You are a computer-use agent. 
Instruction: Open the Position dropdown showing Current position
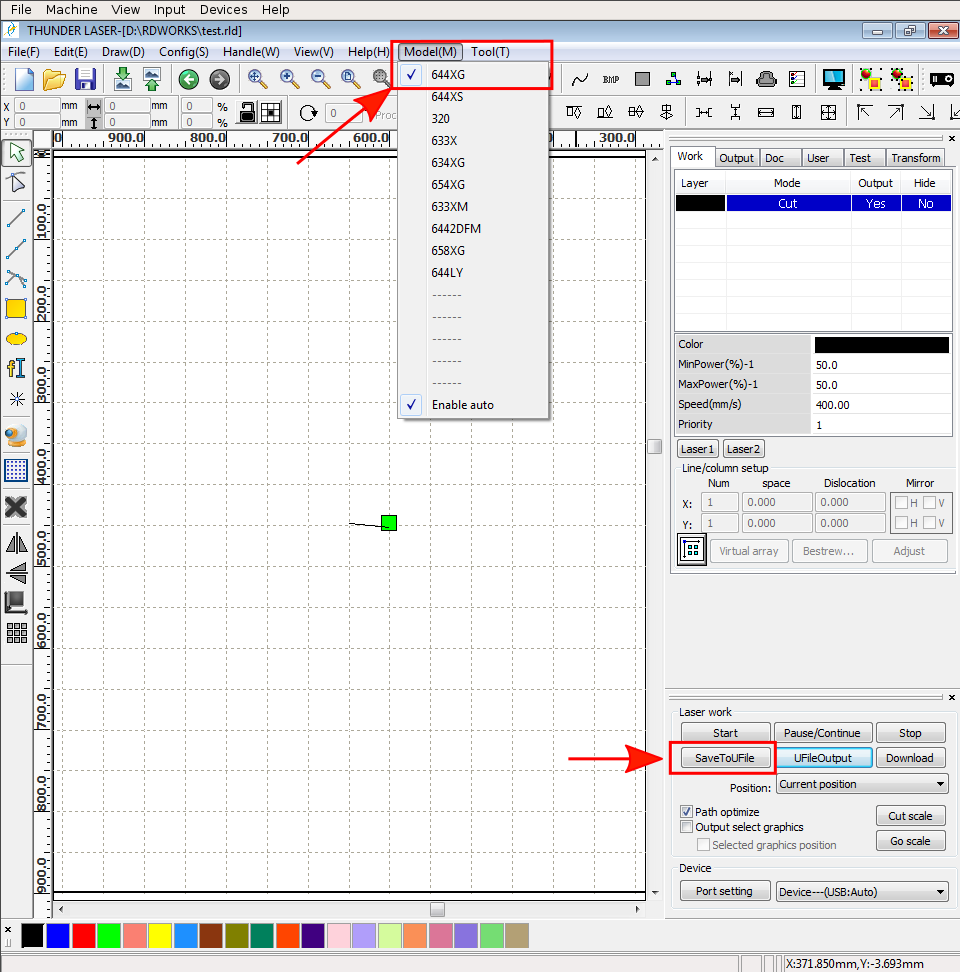[862, 784]
